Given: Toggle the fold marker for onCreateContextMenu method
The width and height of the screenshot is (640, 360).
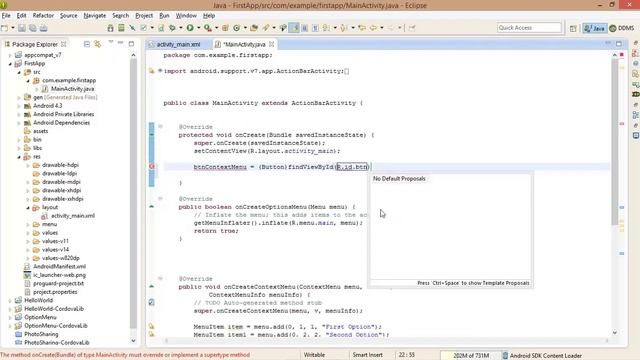Looking at the screenshot, I should tap(160, 278).
